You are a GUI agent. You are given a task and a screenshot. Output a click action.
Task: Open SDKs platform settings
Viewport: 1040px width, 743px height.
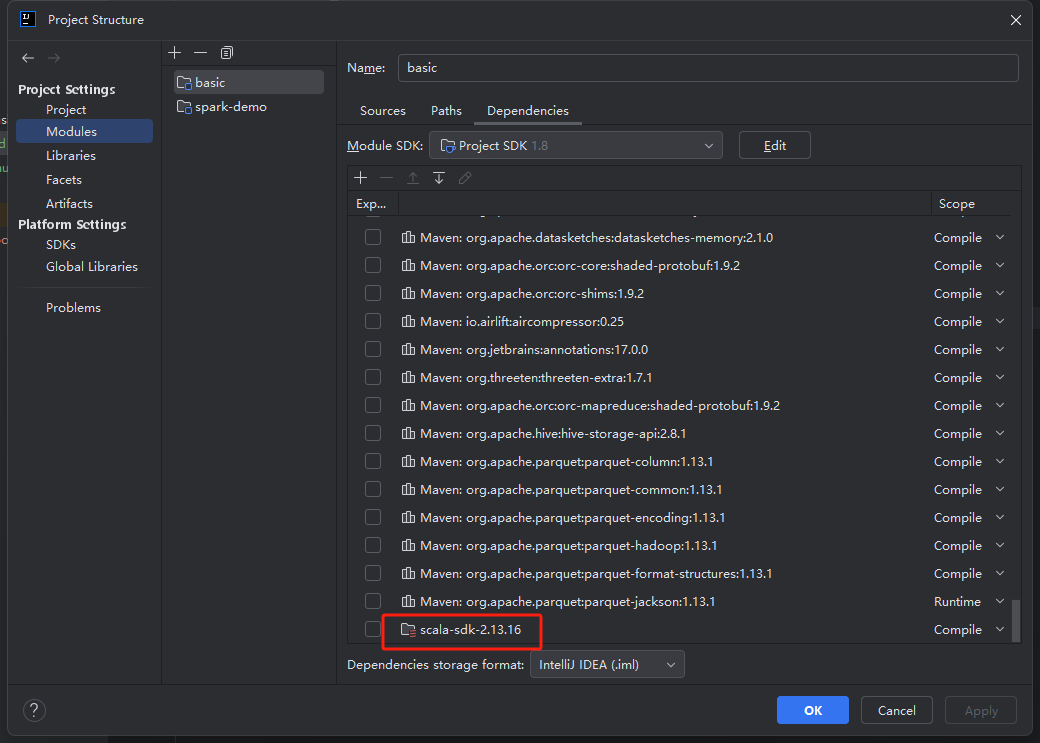click(61, 245)
